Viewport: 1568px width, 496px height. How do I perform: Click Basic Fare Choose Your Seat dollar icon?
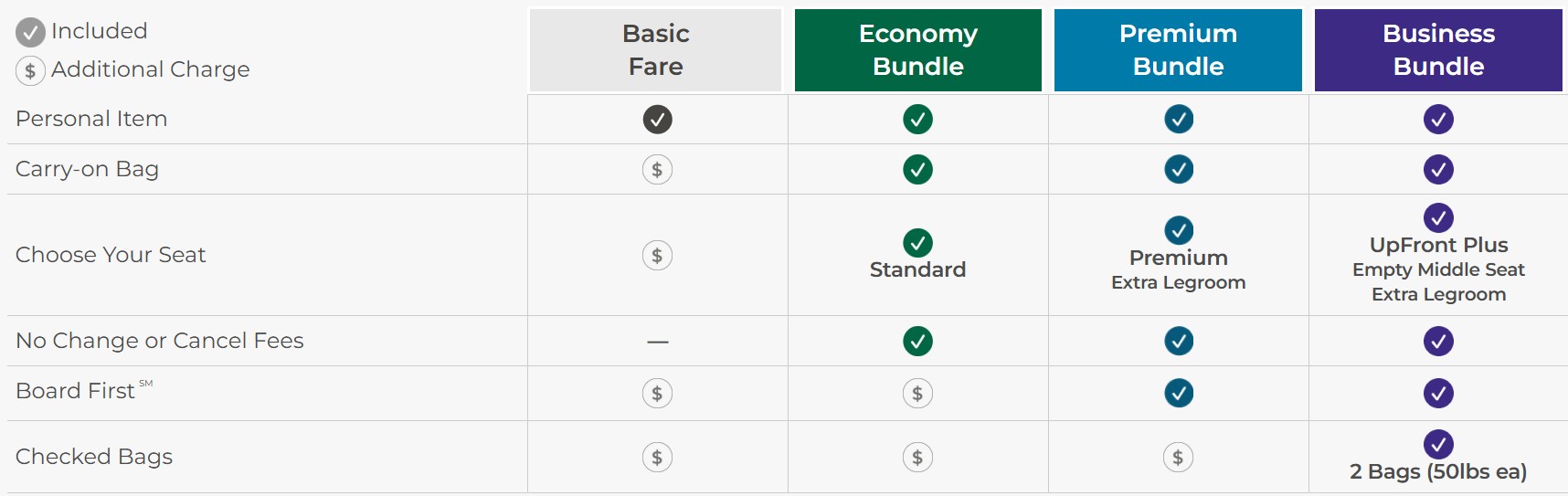click(x=657, y=256)
